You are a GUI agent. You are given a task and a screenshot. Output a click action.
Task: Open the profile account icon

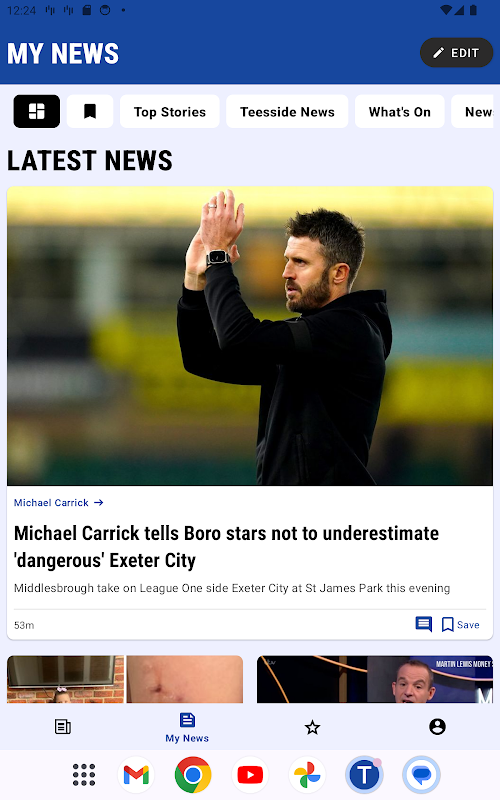pyautogui.click(x=437, y=727)
